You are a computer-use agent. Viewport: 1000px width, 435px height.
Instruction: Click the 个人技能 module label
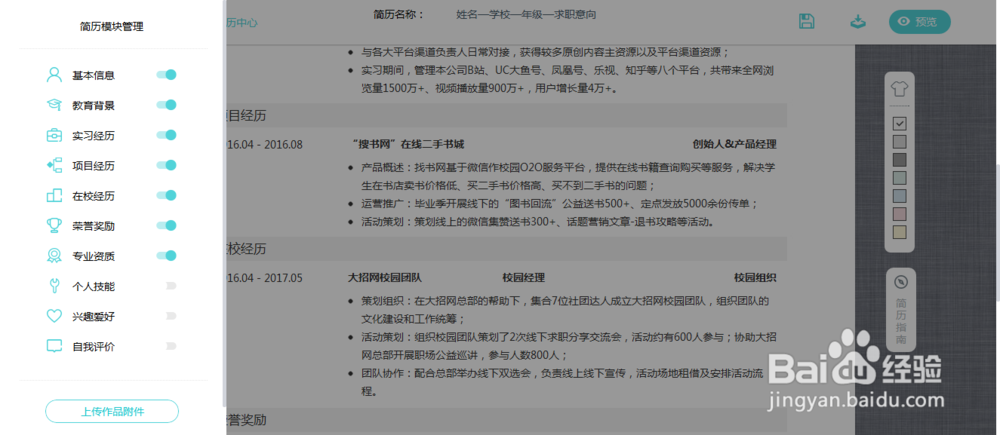tap(94, 286)
